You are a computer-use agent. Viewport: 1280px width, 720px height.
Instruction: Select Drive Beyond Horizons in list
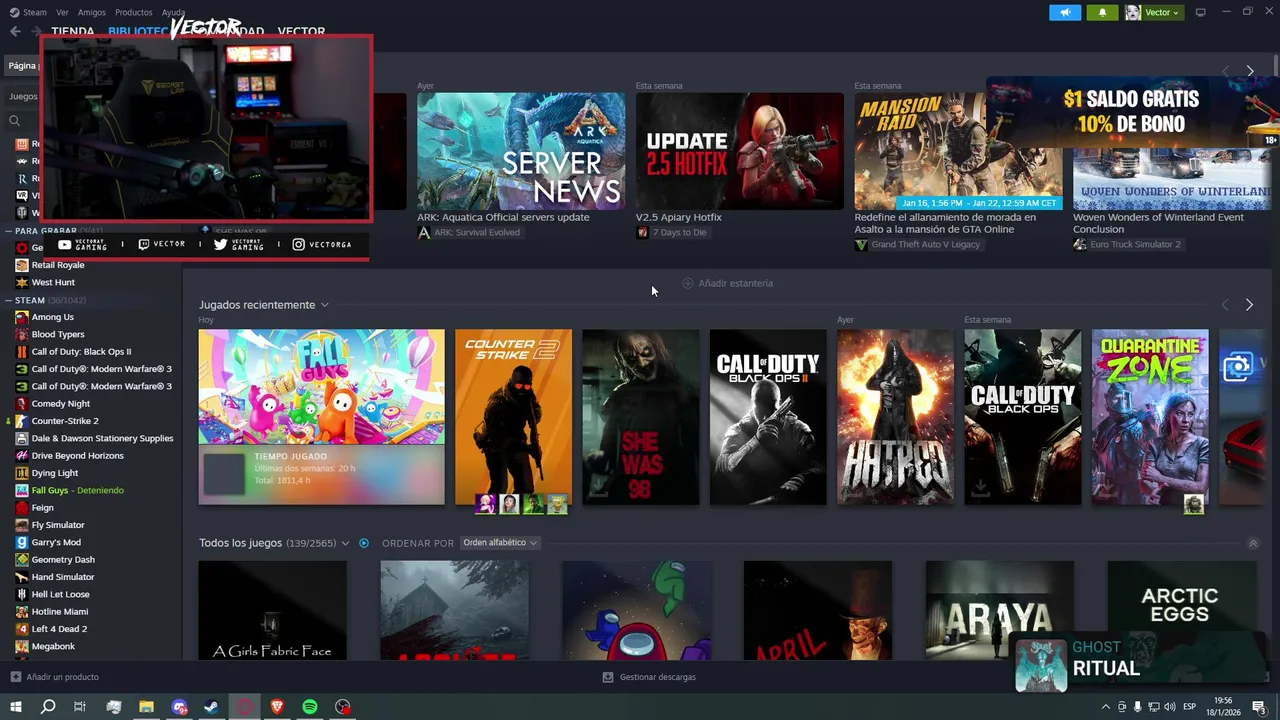click(x=78, y=455)
